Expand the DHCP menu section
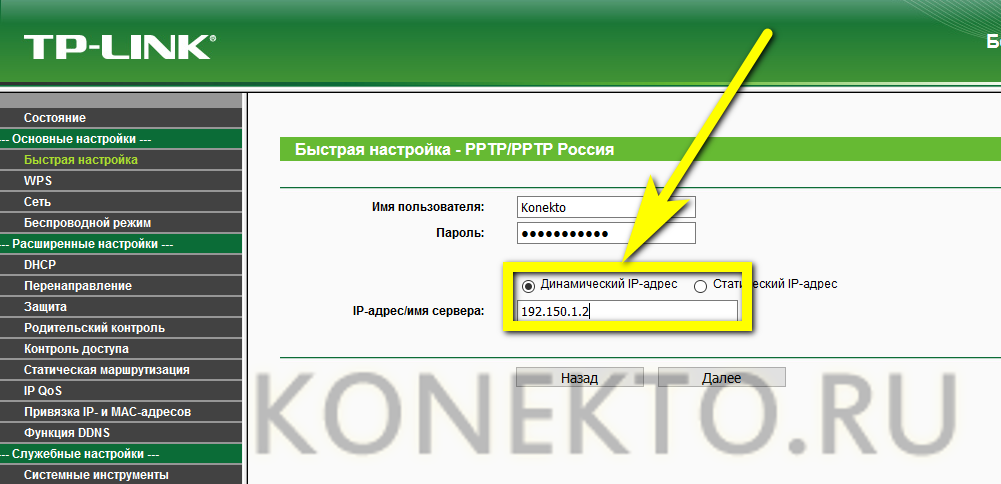Image resolution: width=1001 pixels, height=484 pixels. coord(121,264)
